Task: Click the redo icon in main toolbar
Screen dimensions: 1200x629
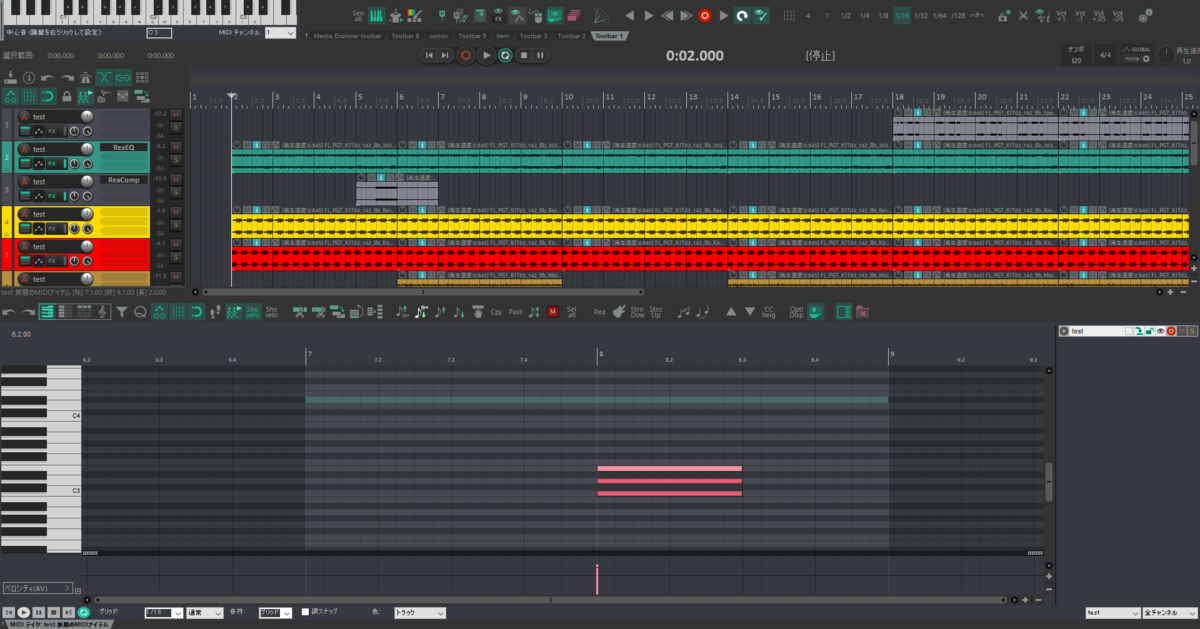Action: [x=67, y=78]
